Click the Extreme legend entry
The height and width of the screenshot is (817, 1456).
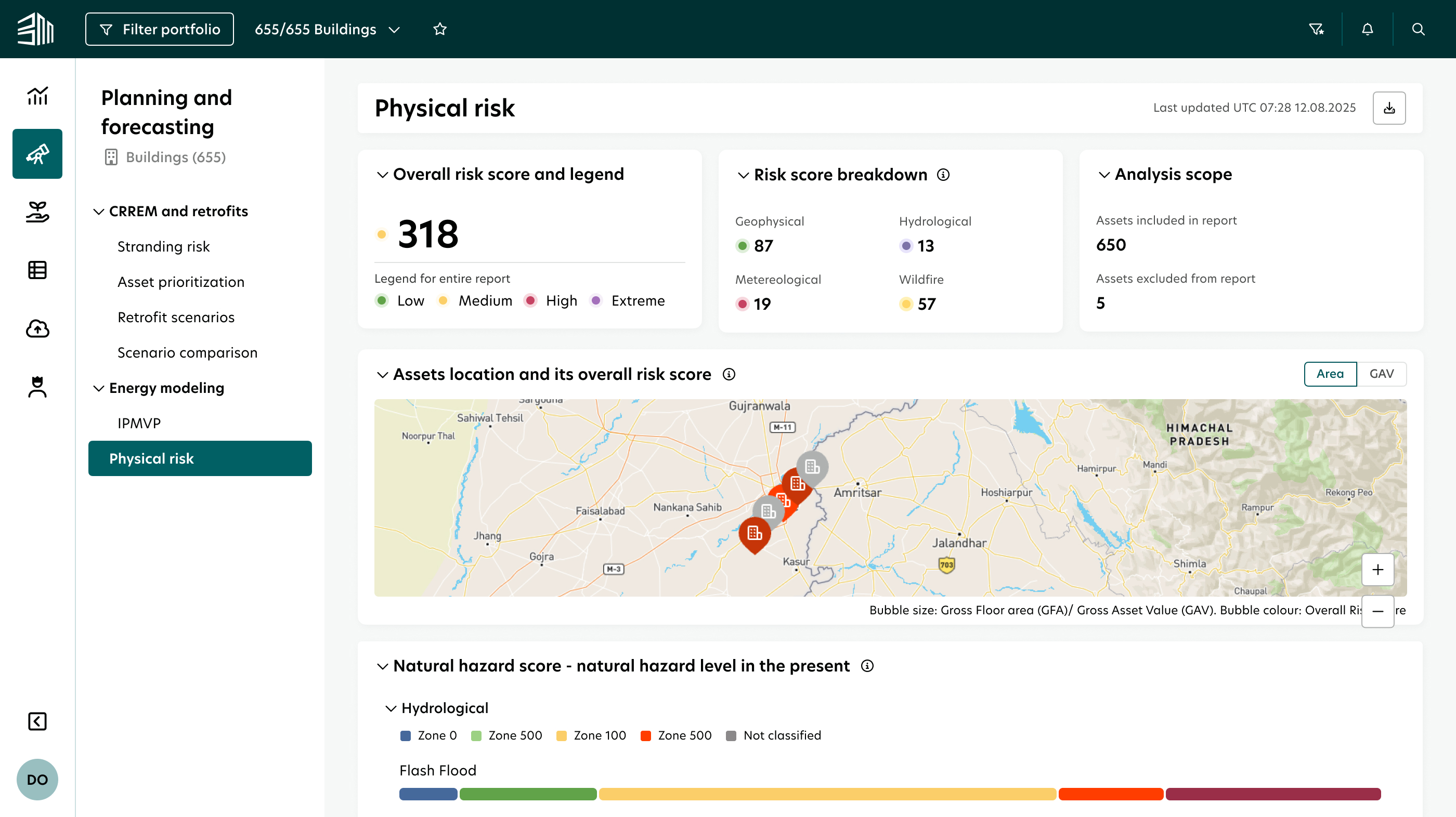click(628, 300)
